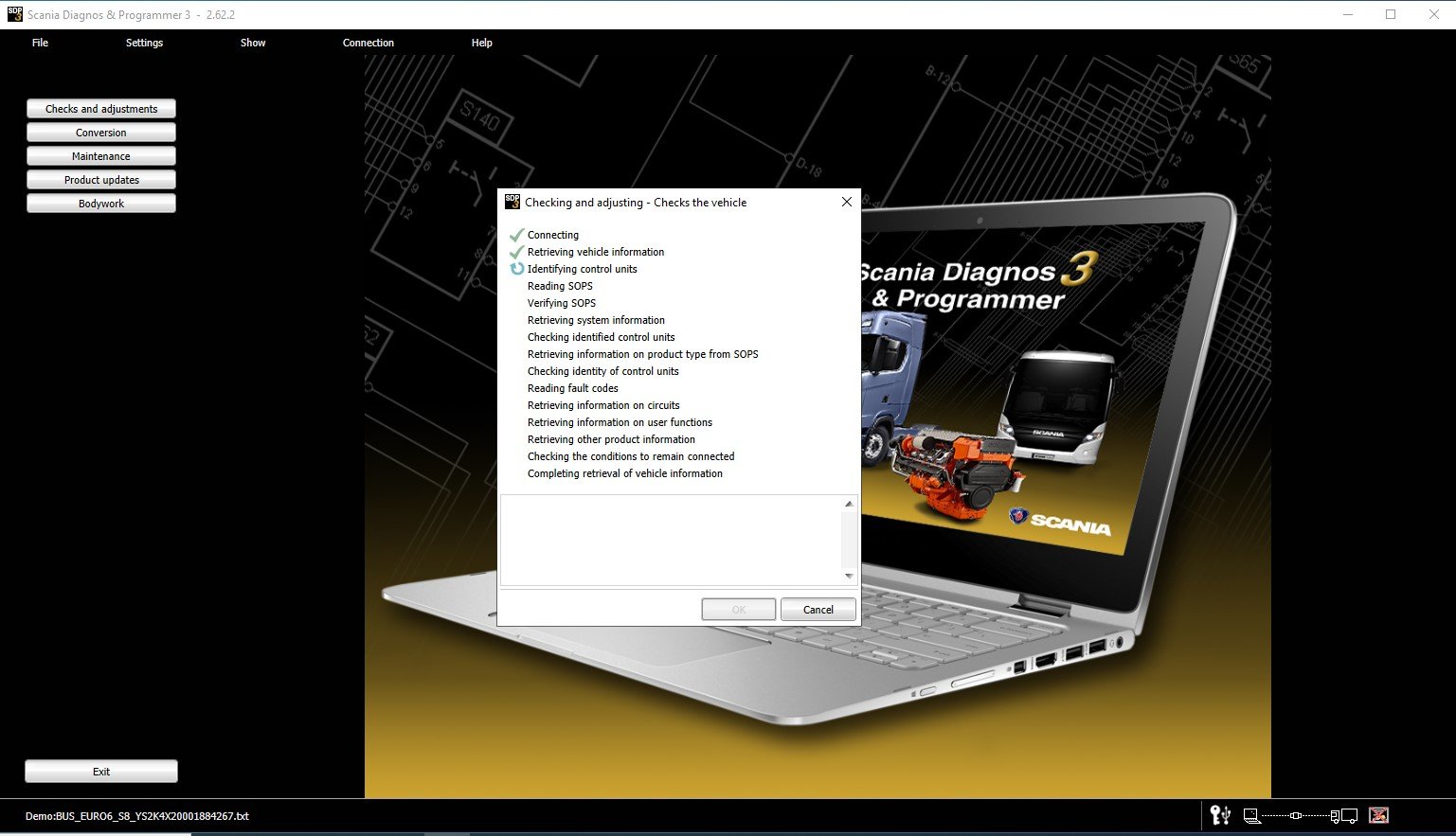Click 'Retrieving other product information' line

pyautogui.click(x=611, y=439)
